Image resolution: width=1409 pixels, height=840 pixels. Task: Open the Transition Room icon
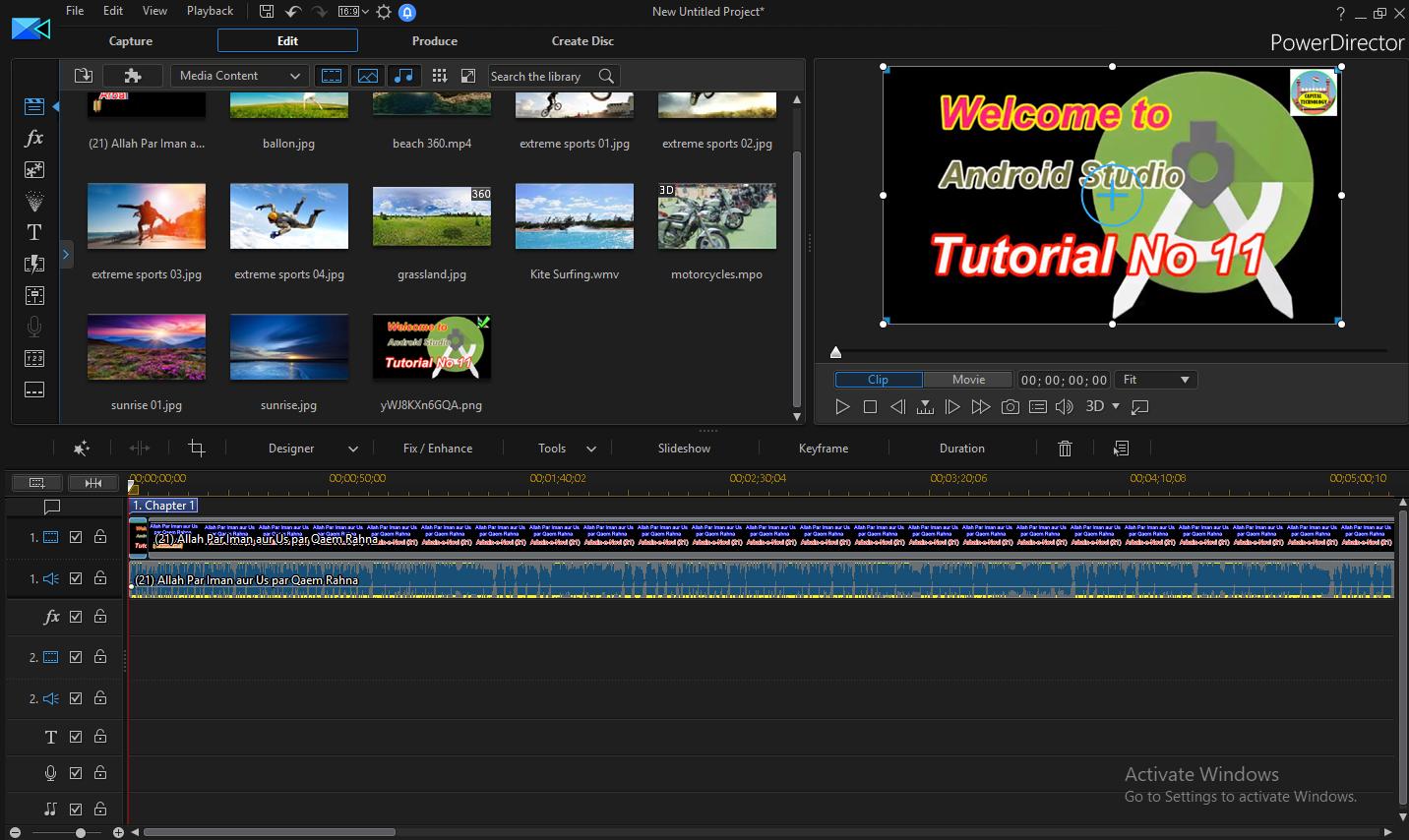click(34, 264)
